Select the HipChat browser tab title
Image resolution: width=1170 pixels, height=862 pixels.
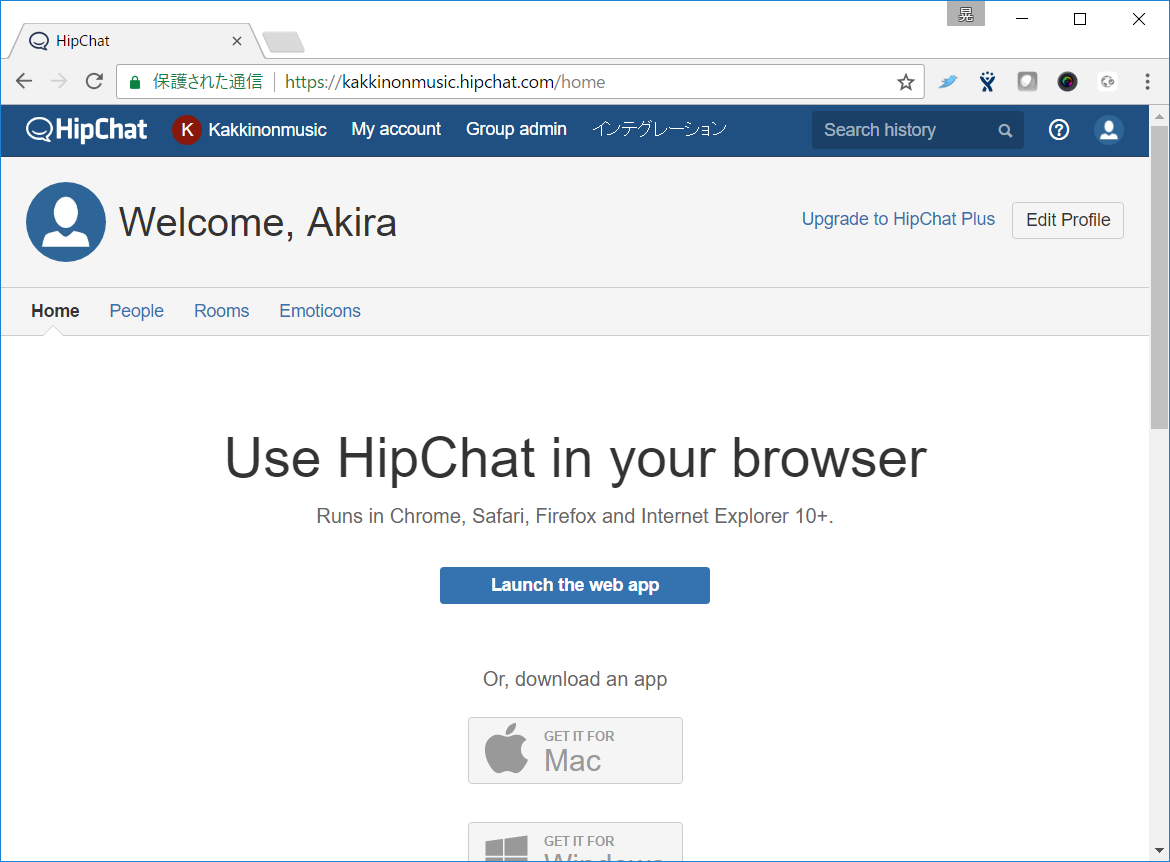(x=83, y=41)
